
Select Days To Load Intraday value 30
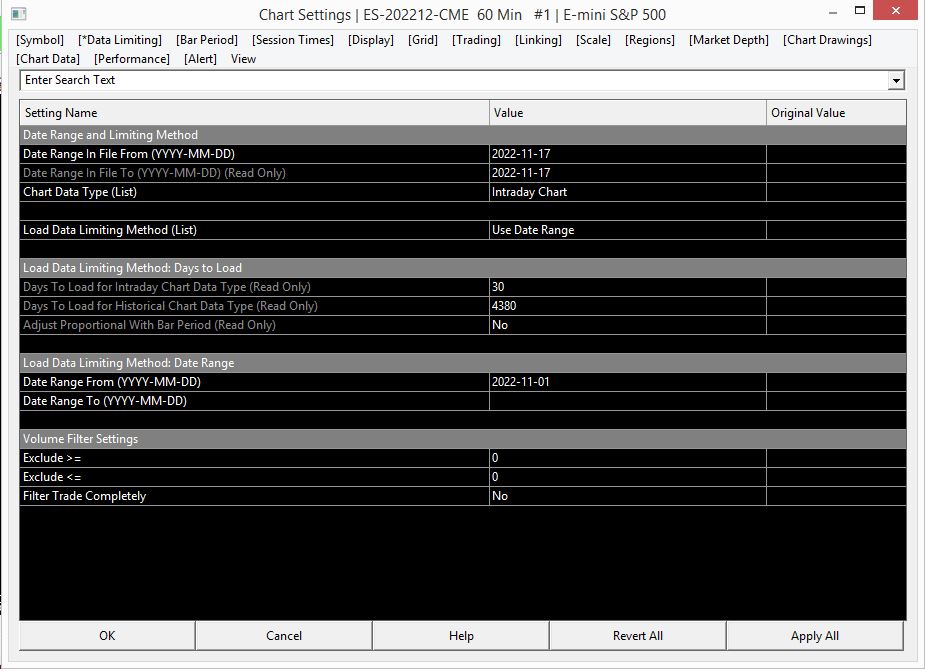pyautogui.click(x=628, y=287)
